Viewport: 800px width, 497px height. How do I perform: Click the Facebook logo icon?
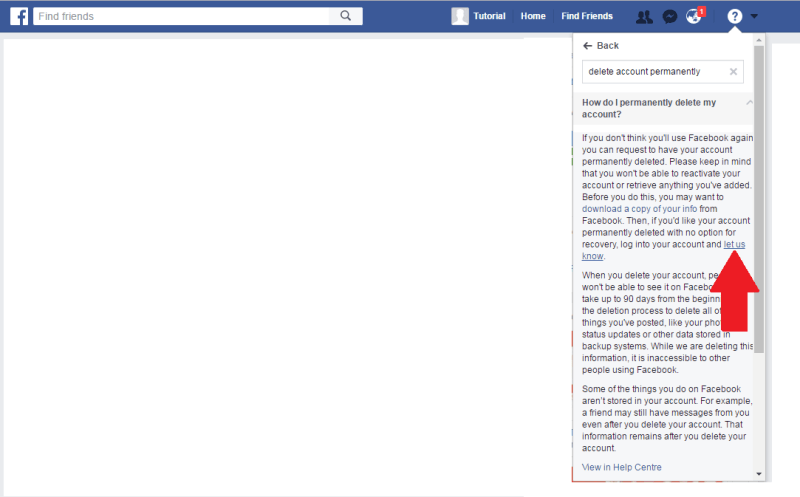click(x=19, y=16)
